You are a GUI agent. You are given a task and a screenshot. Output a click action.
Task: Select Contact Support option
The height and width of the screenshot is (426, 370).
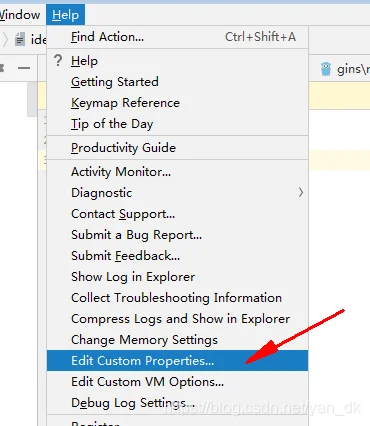tap(177, 214)
